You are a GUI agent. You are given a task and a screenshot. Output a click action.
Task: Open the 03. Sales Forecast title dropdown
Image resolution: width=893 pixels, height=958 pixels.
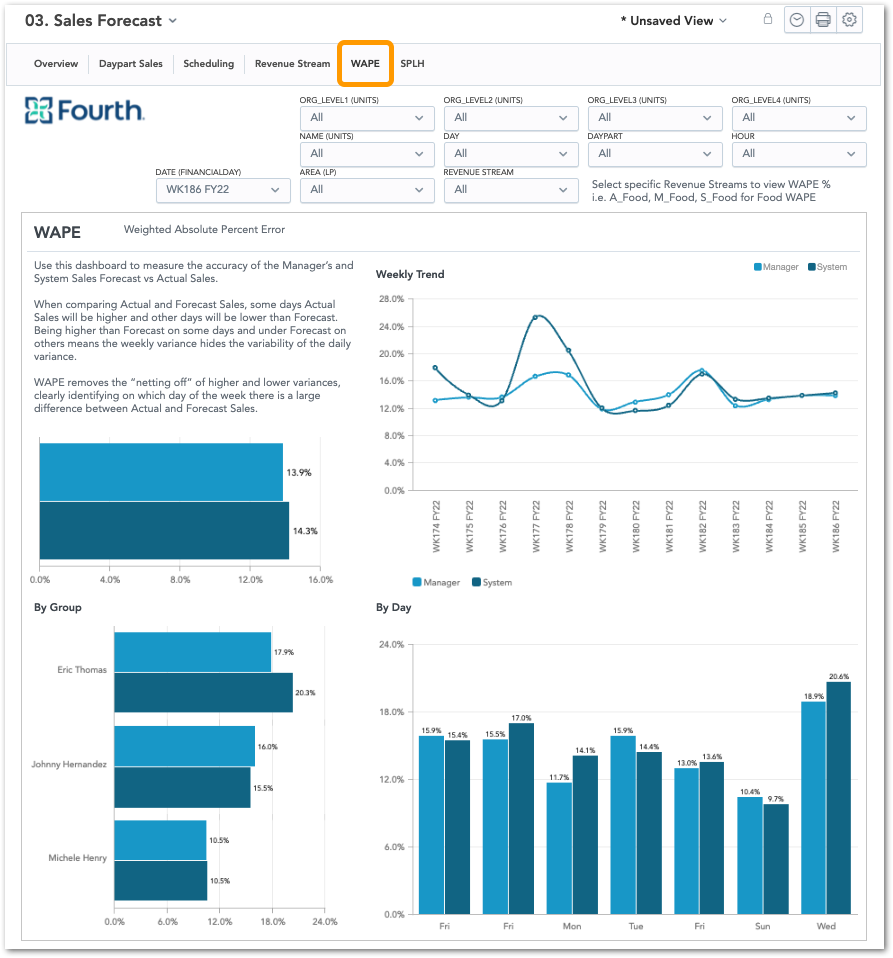click(x=100, y=20)
